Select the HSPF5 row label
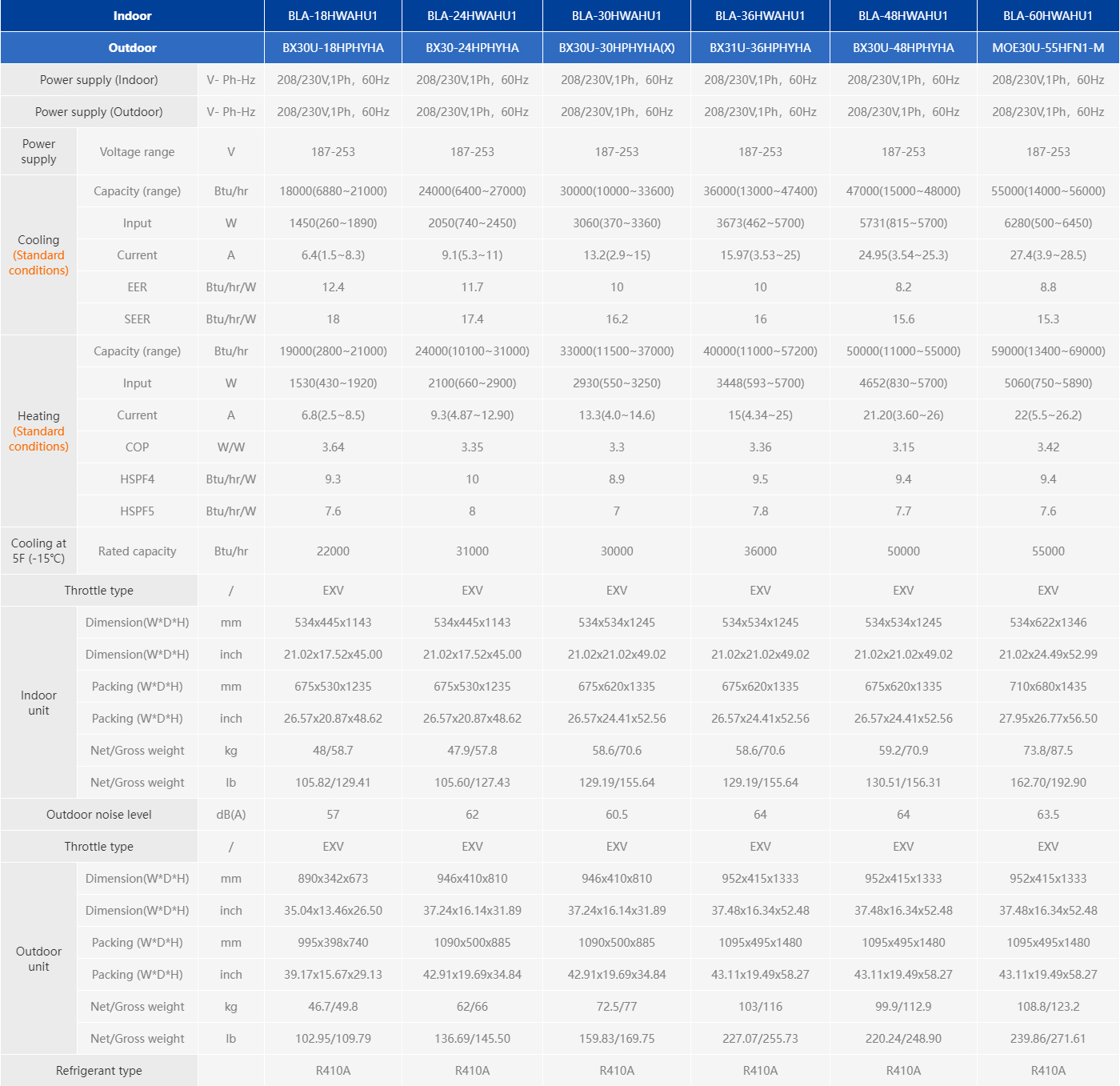 [137, 511]
